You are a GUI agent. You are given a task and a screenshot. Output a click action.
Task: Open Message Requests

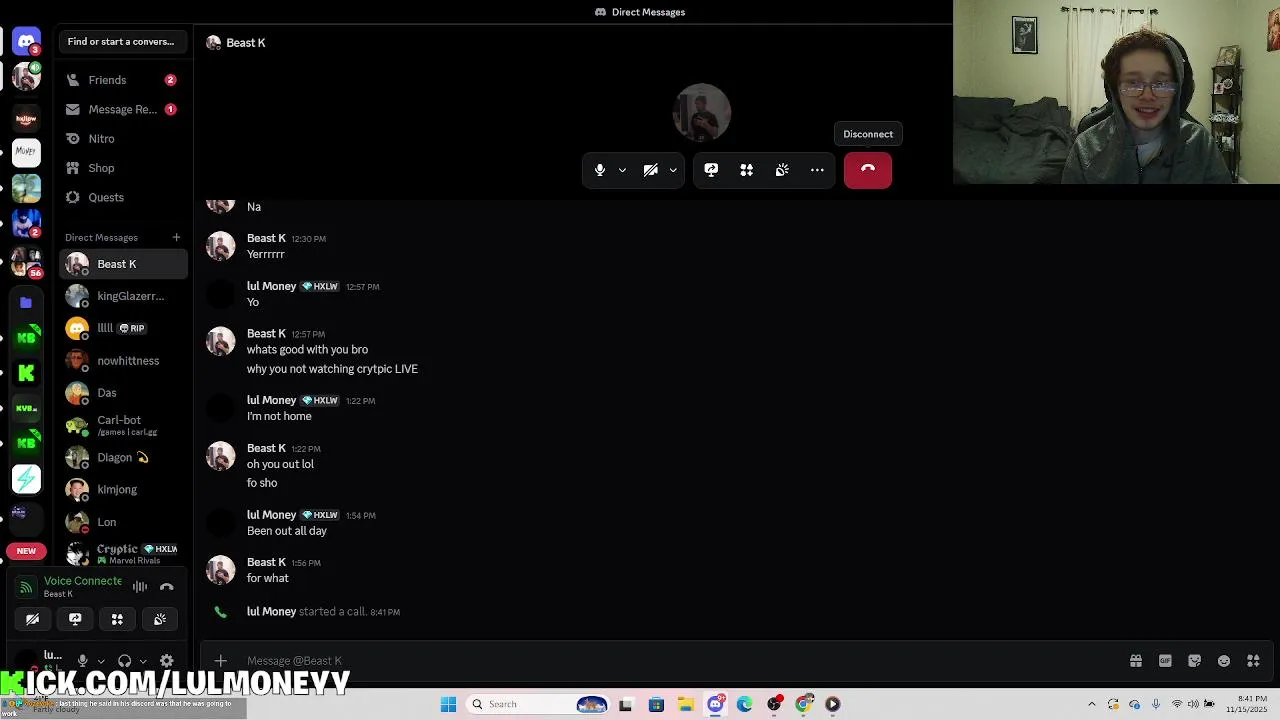pyautogui.click(x=121, y=109)
